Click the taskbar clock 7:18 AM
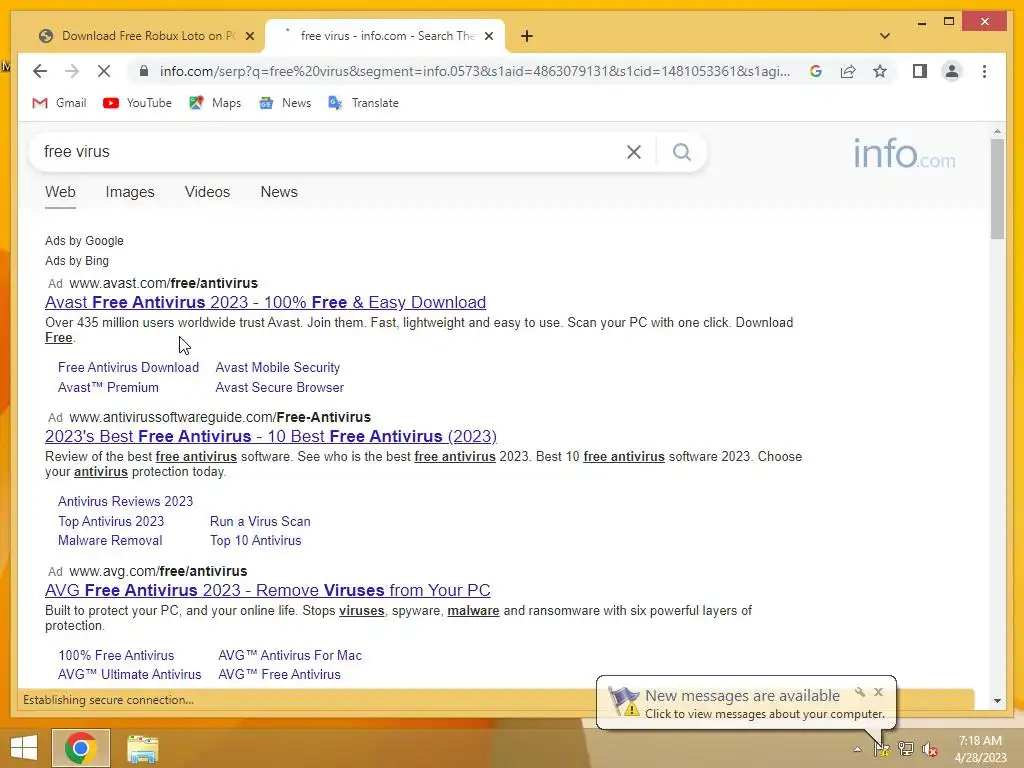Screen dimensions: 1024x768 [980, 741]
